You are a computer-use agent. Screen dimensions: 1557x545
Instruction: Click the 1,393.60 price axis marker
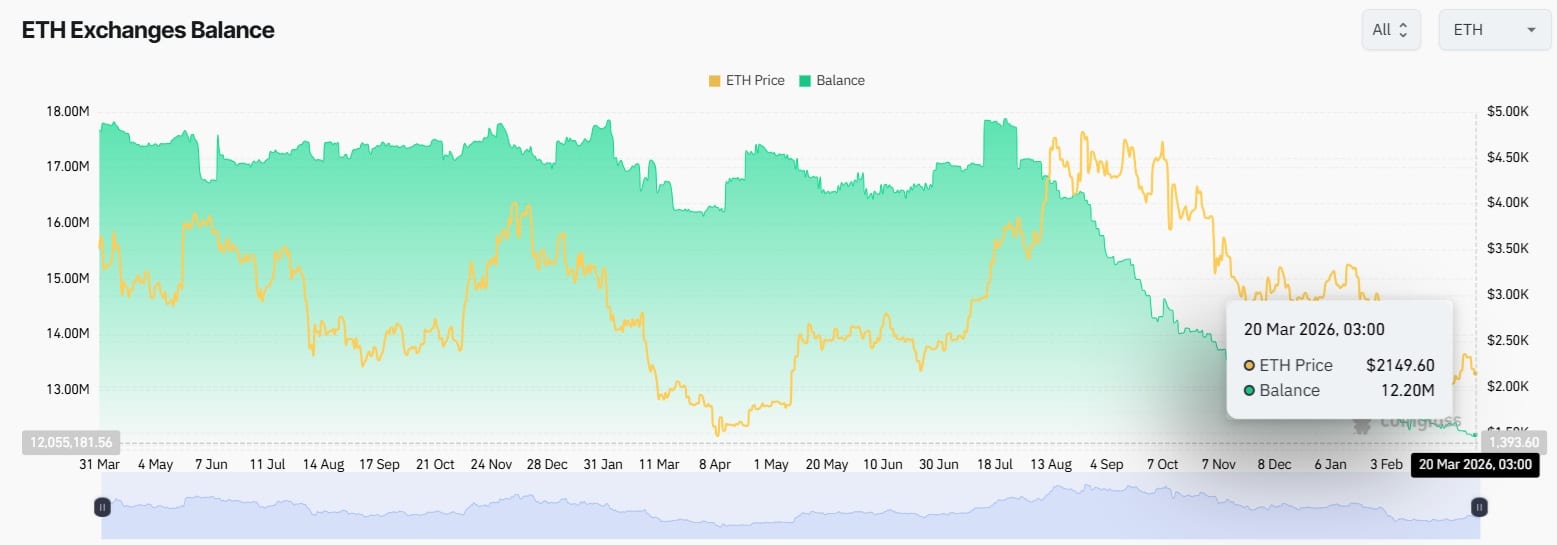coord(1512,442)
